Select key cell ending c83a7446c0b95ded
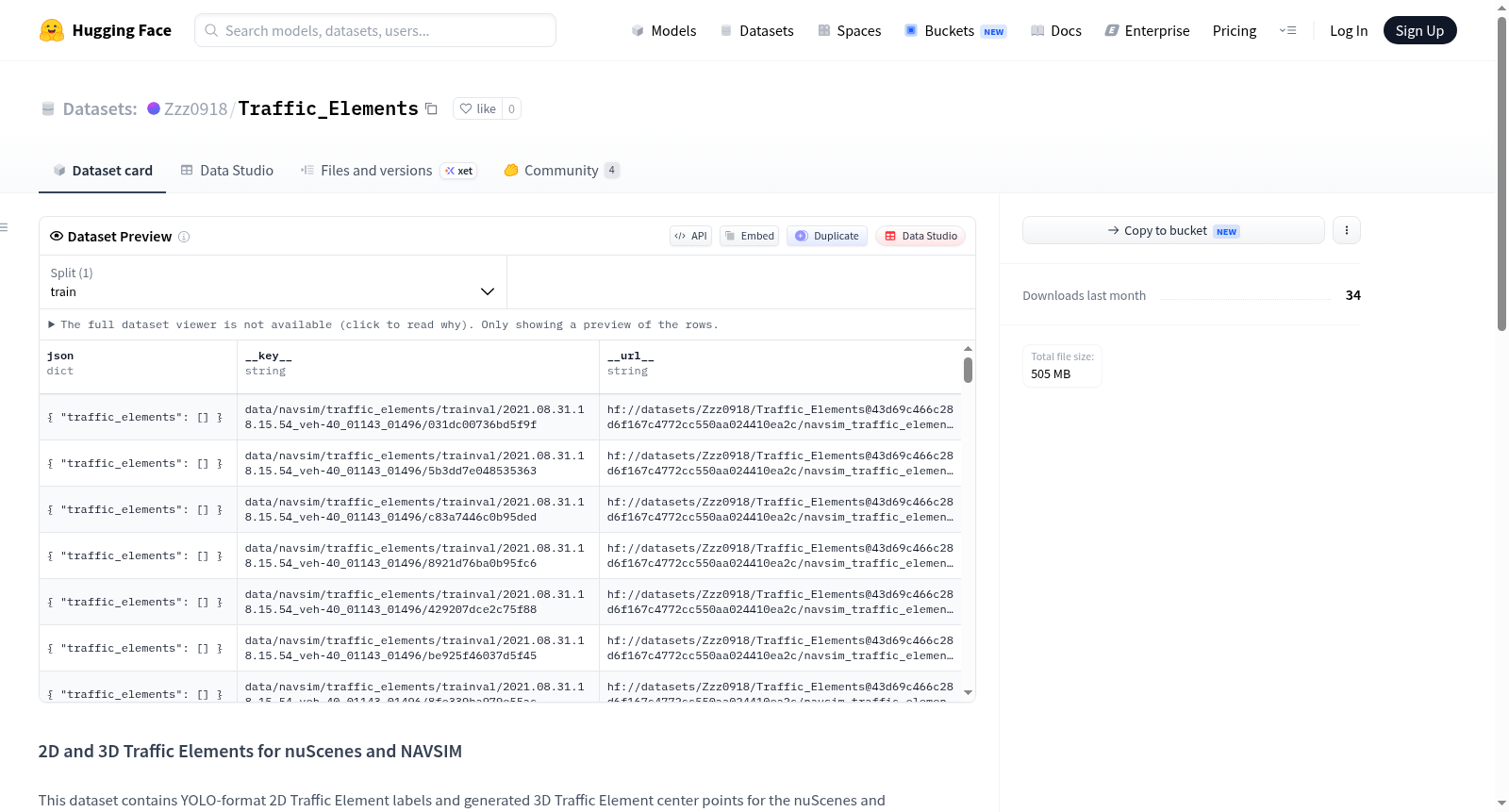Viewport: 1509px width, 812px height. [x=418, y=509]
